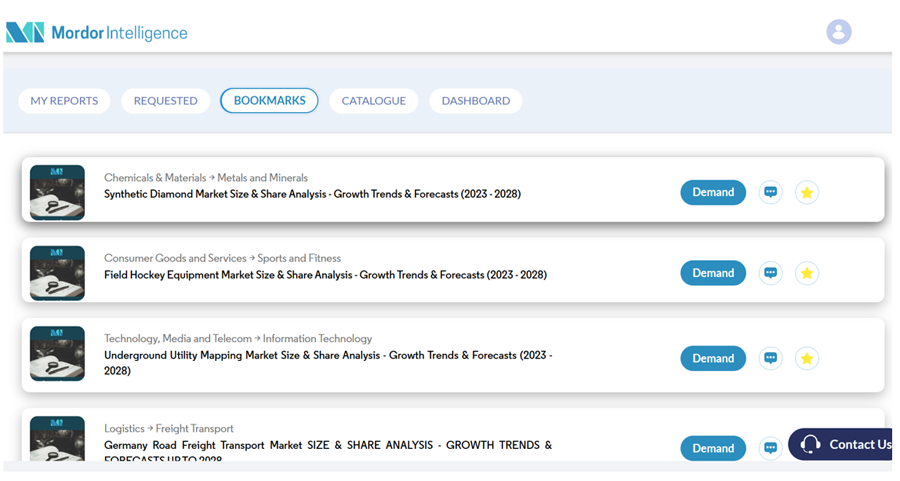The image size is (900, 481).
Task: Open chat icon for Underground Utility Mapping report
Action: (x=770, y=358)
